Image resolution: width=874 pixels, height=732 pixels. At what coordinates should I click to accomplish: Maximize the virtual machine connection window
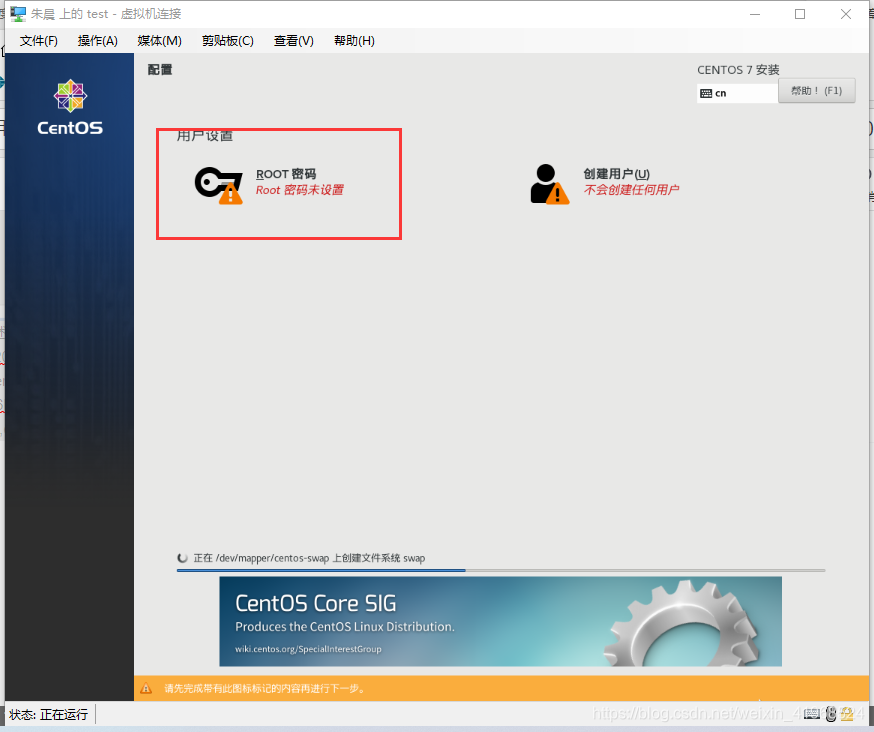tap(800, 14)
